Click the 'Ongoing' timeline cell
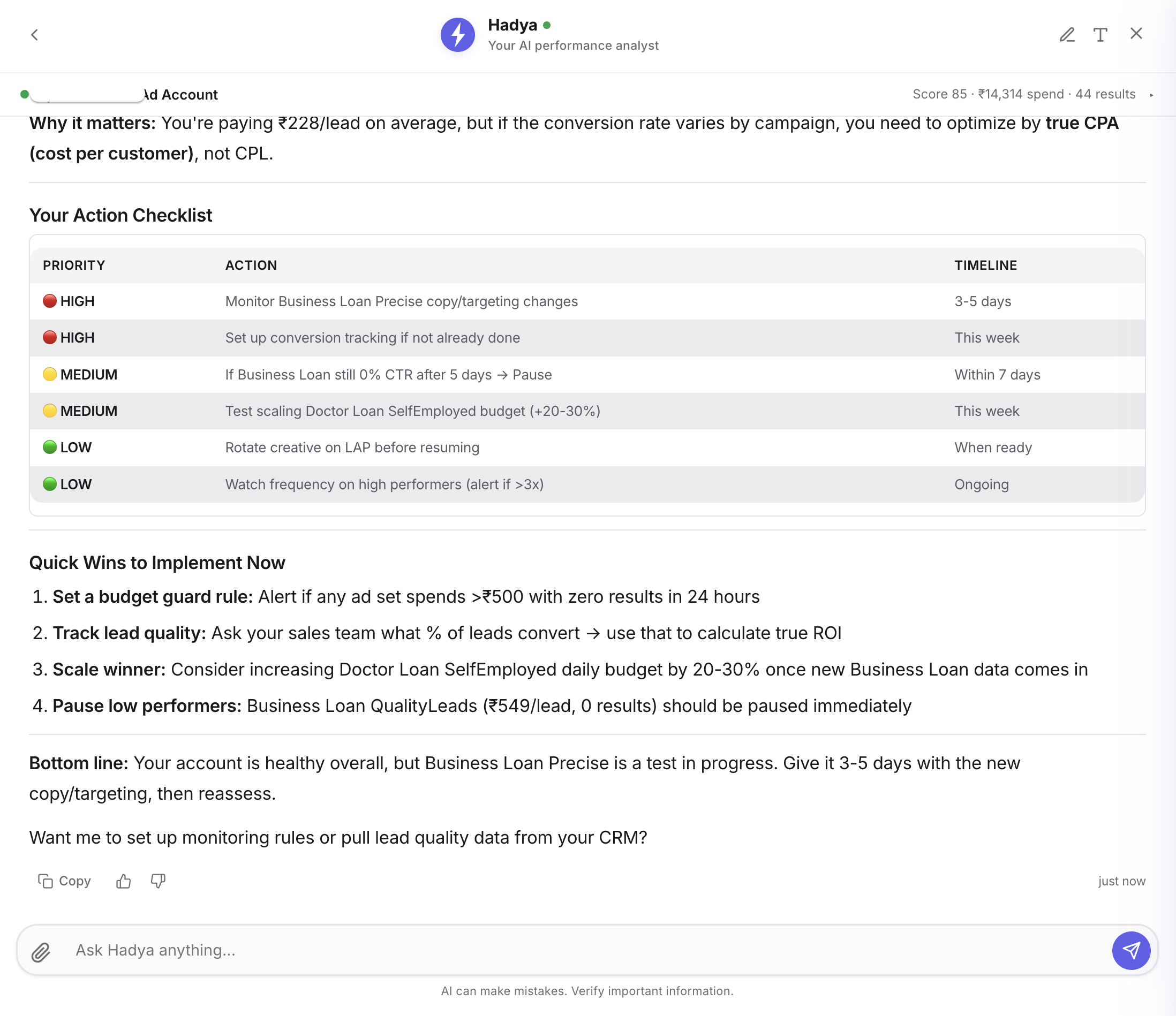 (981, 484)
